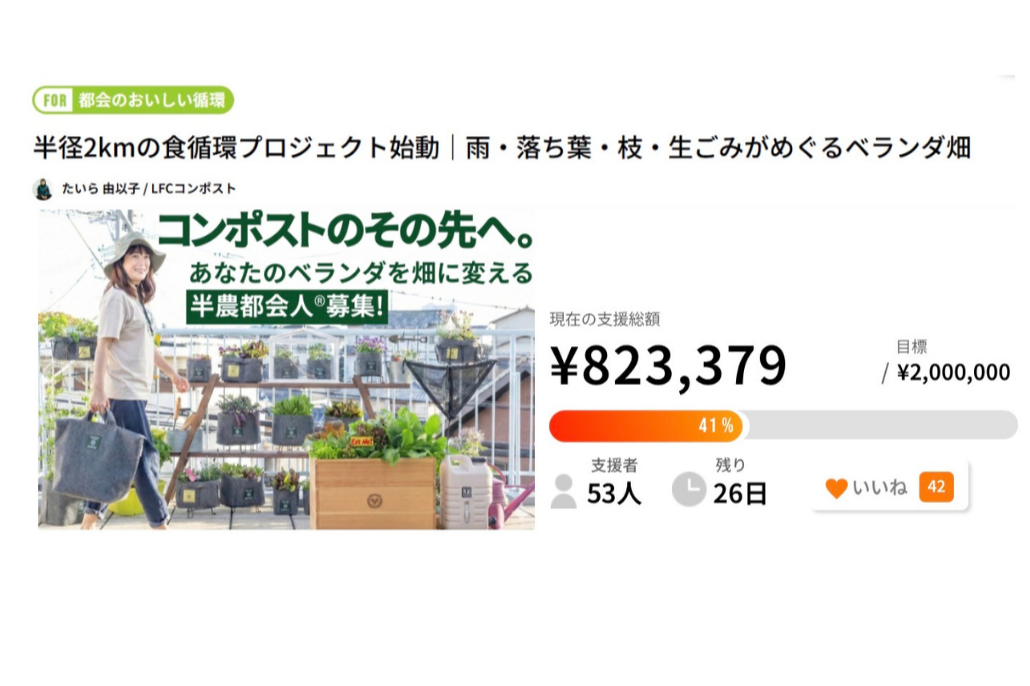This screenshot has height=686, width=1030.
Task: Click the 半農都会人募集! banner in image
Action: [288, 306]
